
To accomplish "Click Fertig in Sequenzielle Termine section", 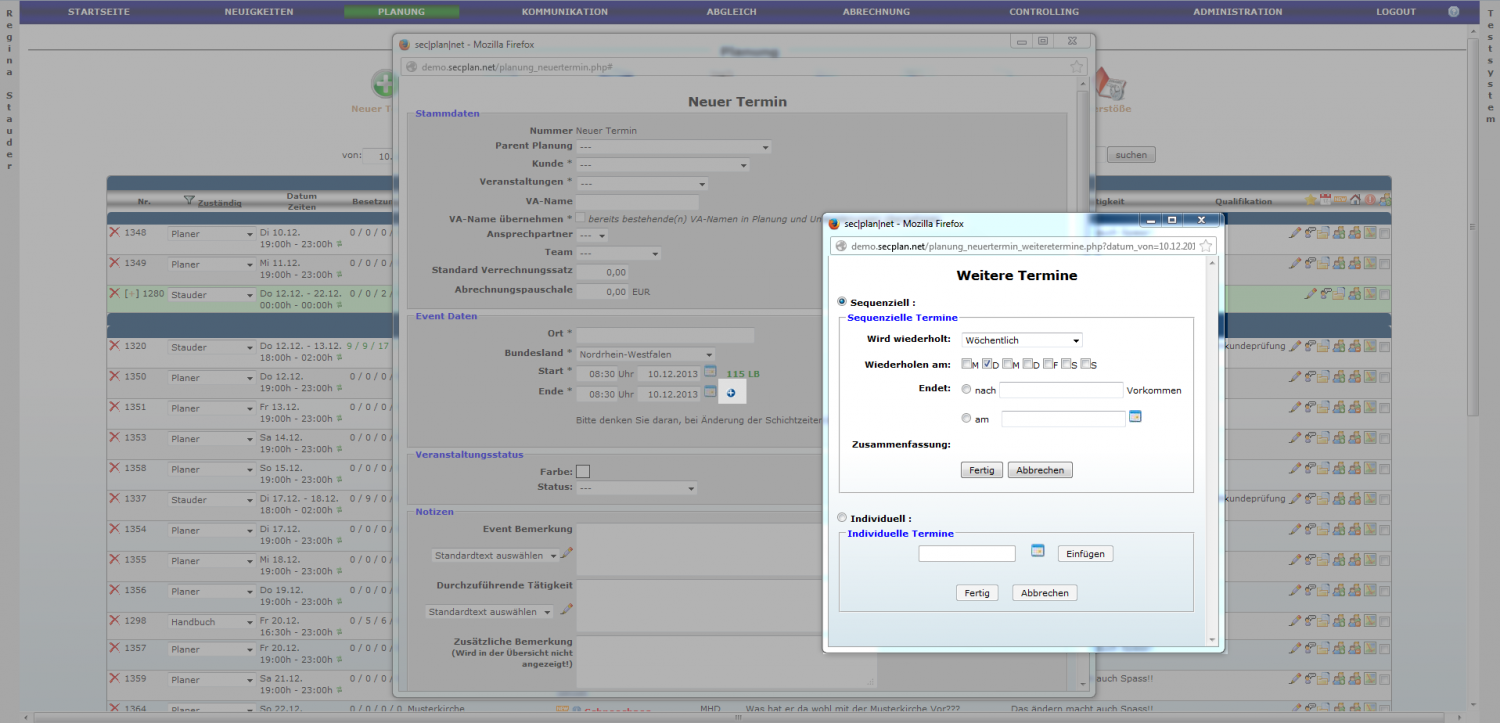I will (x=981, y=470).
